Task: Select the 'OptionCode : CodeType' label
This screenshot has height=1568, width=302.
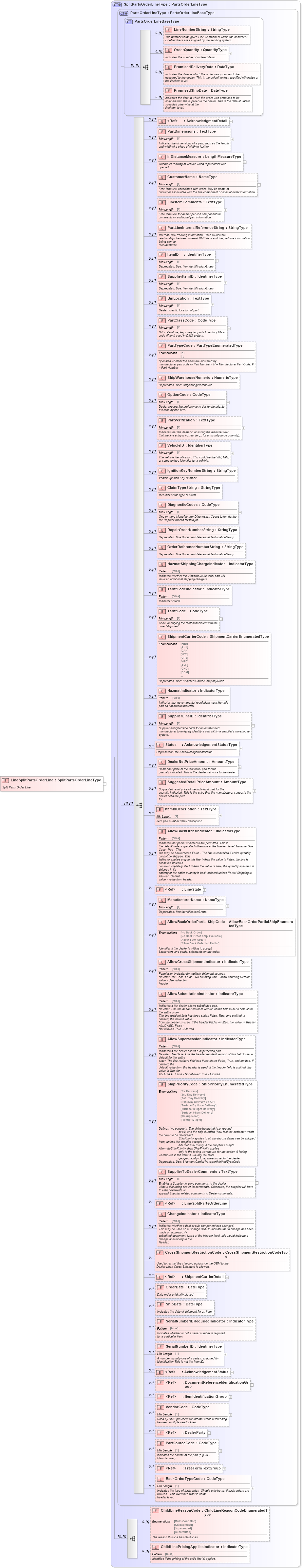Action: (189, 395)
